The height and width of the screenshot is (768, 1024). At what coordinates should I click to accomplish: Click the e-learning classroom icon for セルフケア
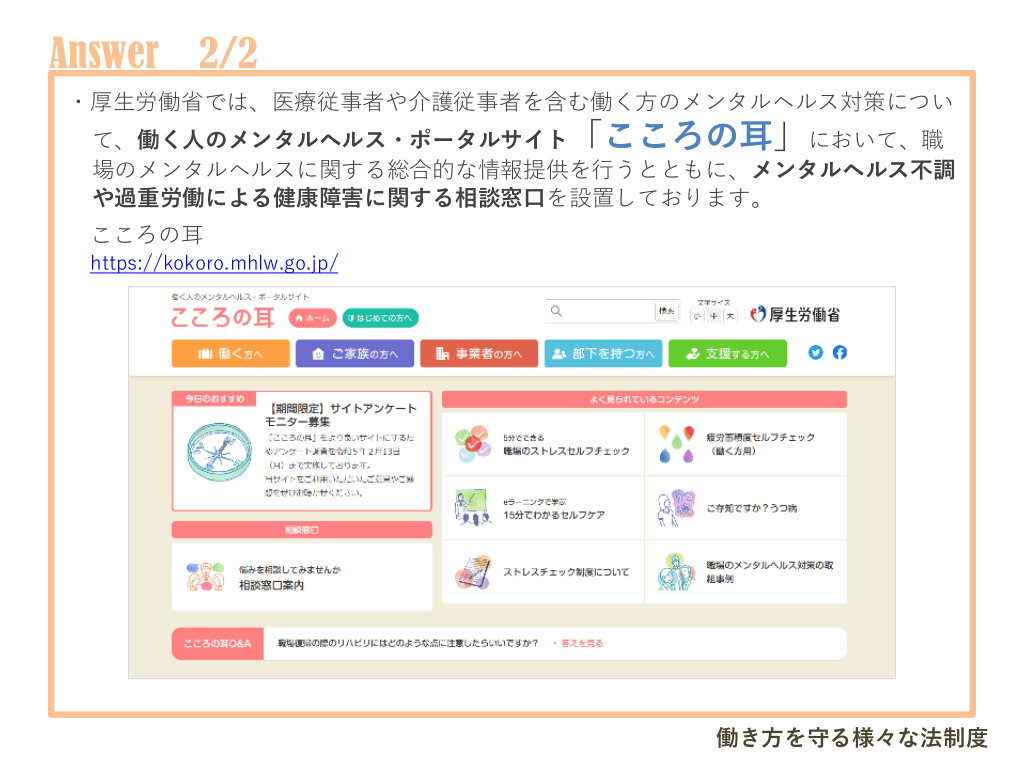[x=472, y=507]
